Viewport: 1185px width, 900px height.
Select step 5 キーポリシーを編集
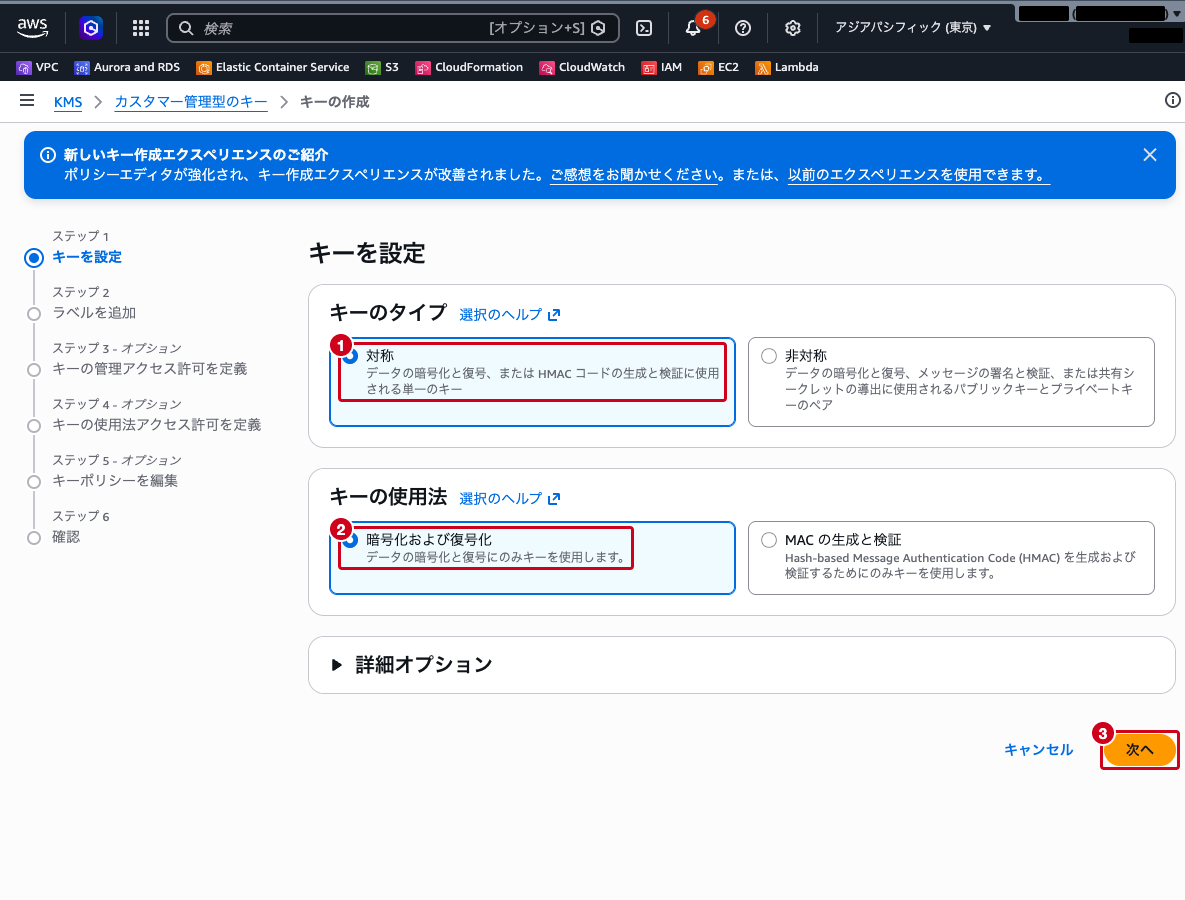(115, 481)
